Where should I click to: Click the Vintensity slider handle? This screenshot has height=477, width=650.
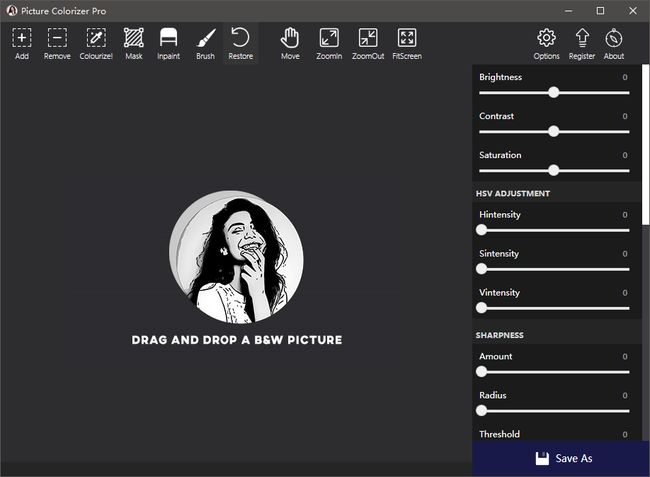481,308
